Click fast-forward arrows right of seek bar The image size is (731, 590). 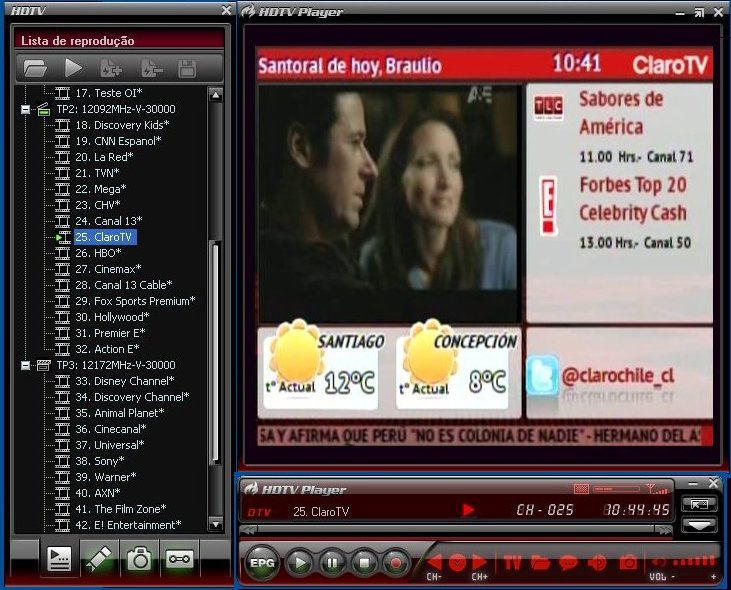click(x=663, y=530)
